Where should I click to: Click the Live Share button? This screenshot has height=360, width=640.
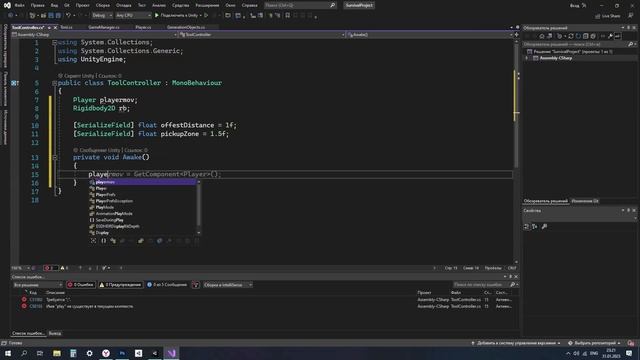point(607,16)
